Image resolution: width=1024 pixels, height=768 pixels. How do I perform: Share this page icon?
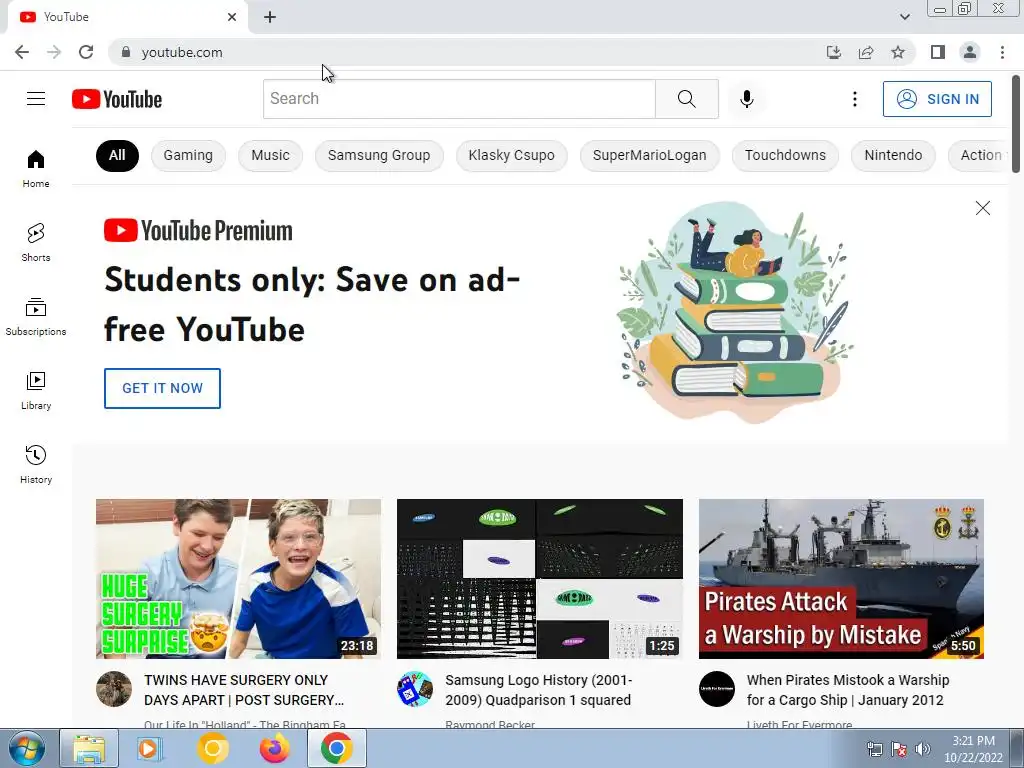(x=866, y=52)
